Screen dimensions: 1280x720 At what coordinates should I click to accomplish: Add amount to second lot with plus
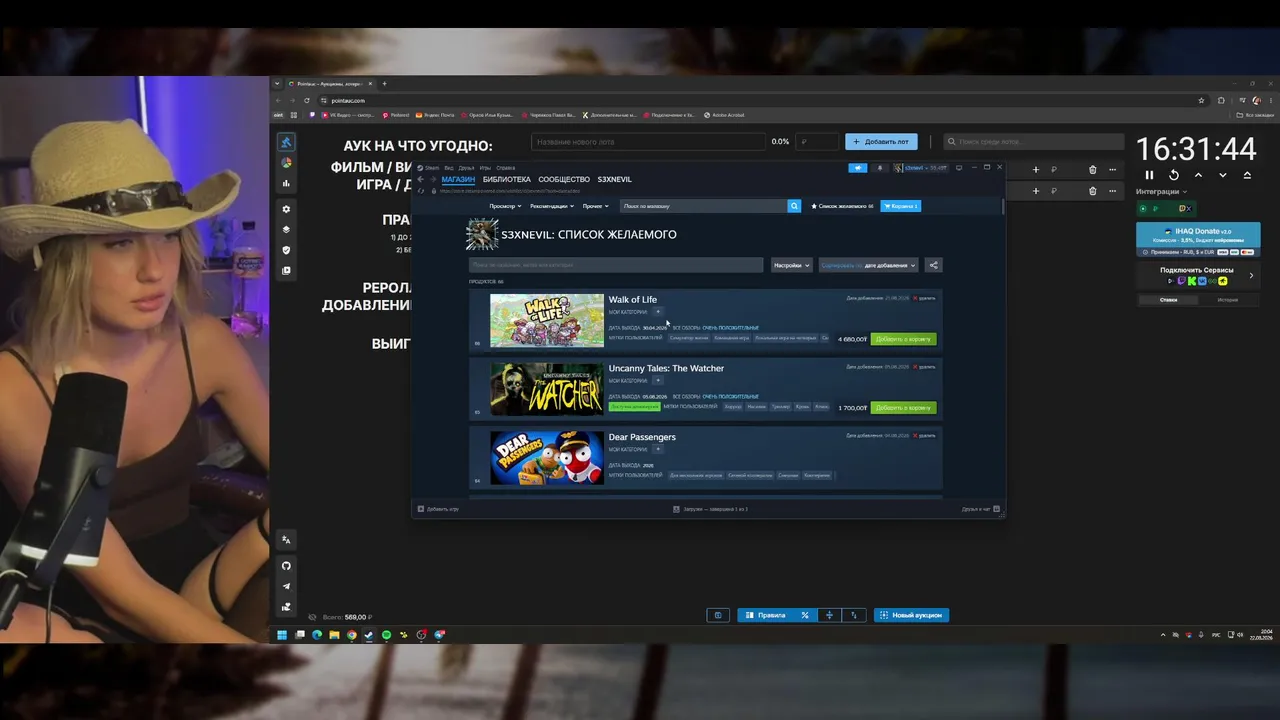[x=1036, y=191]
